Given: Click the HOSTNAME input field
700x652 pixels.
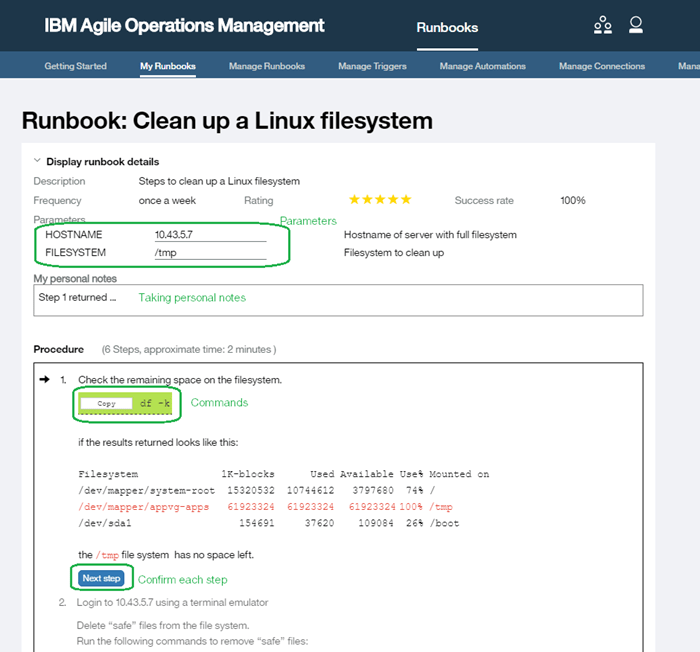Looking at the screenshot, I should coord(210,235).
